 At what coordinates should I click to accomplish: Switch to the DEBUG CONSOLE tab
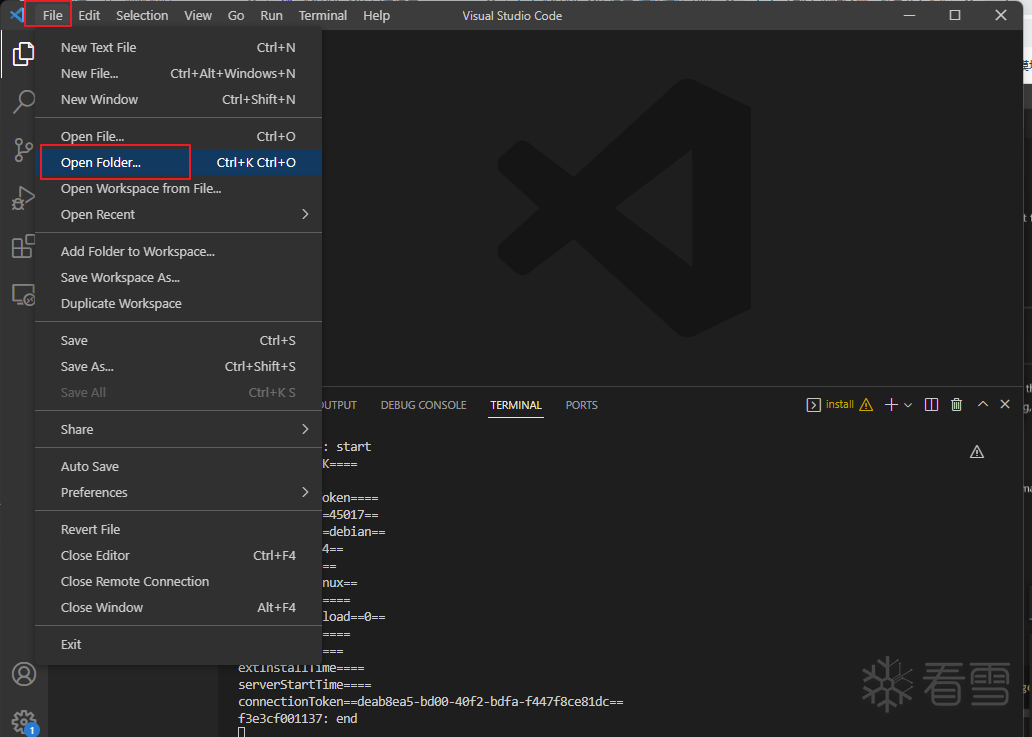coord(423,405)
